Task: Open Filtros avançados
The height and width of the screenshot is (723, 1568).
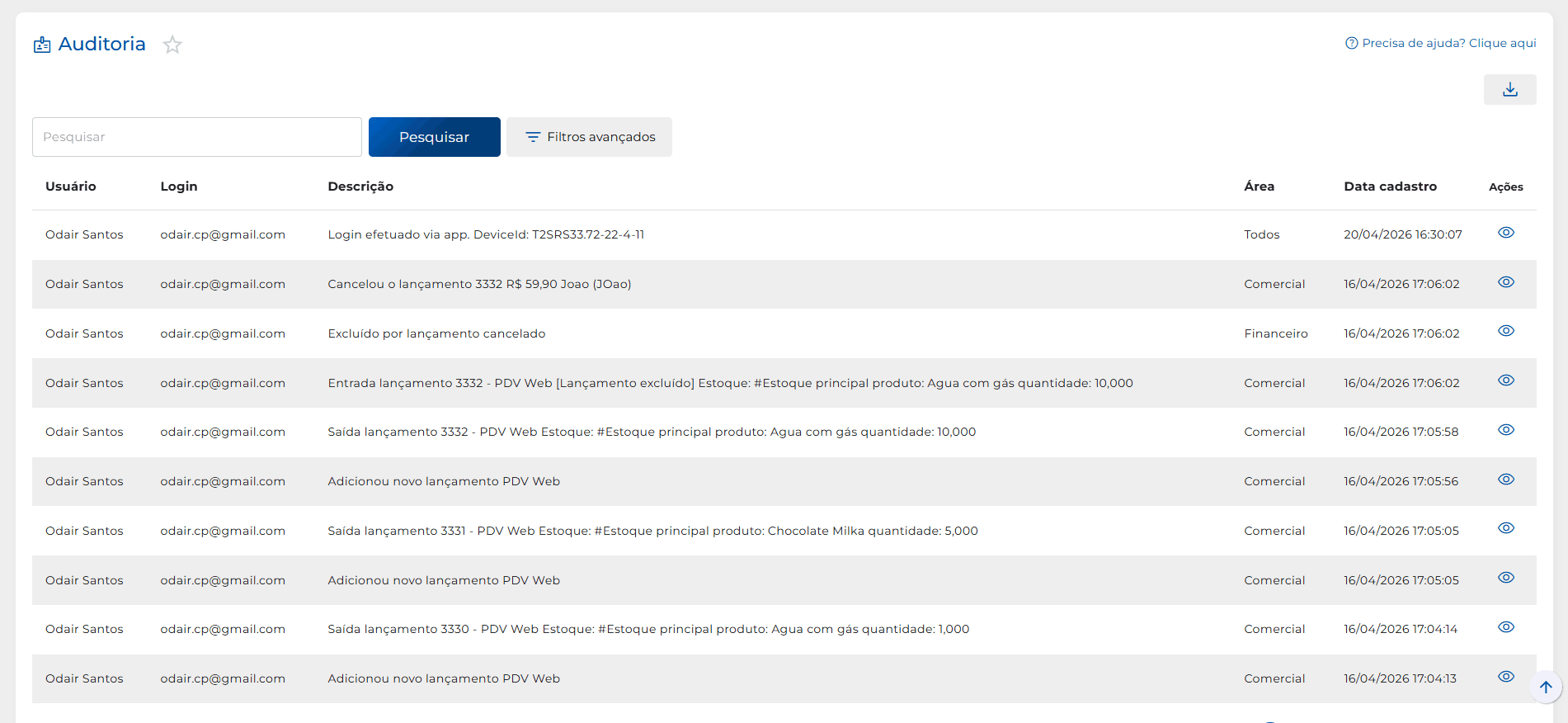Action: pyautogui.click(x=589, y=137)
